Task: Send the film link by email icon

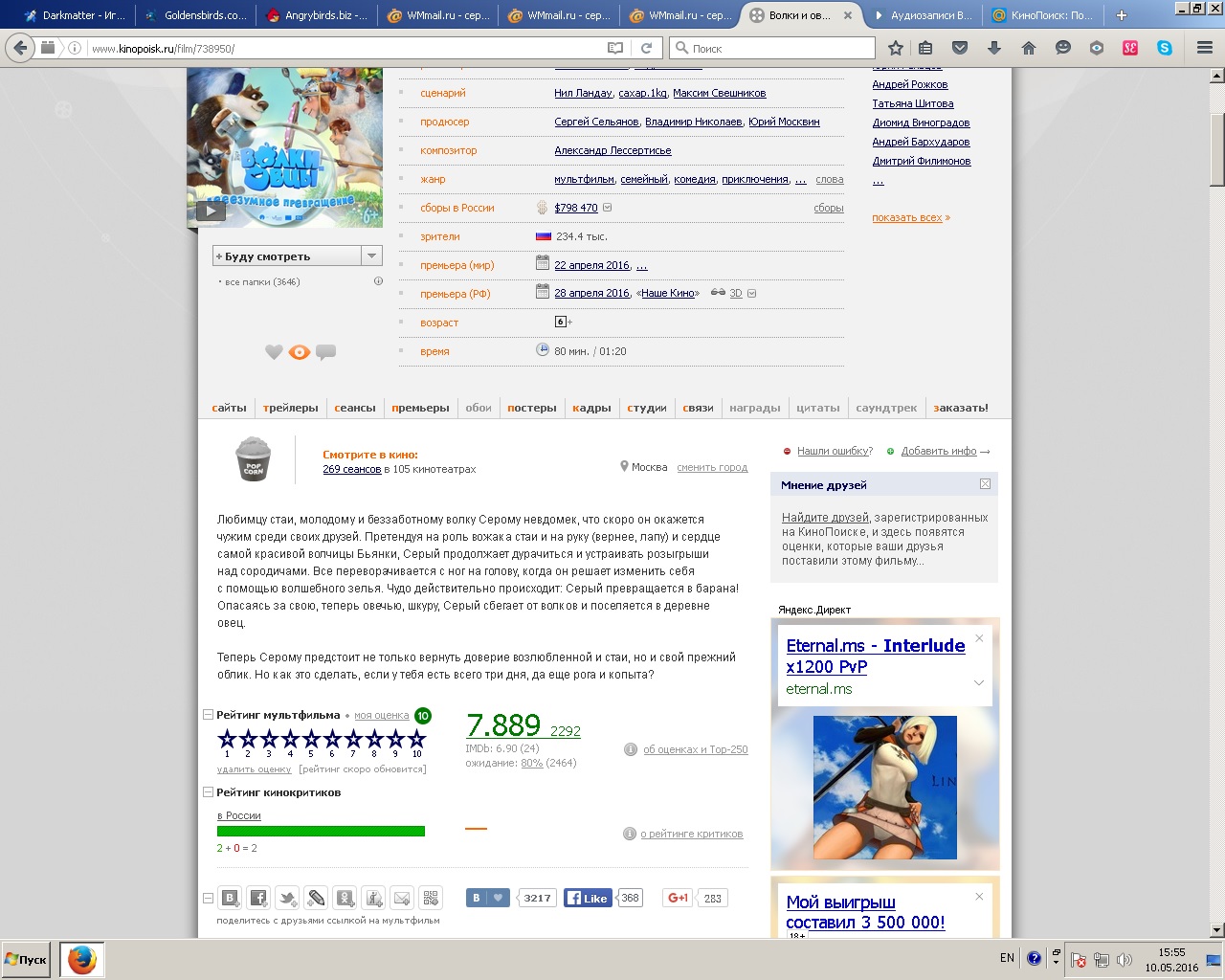Action: [403, 898]
